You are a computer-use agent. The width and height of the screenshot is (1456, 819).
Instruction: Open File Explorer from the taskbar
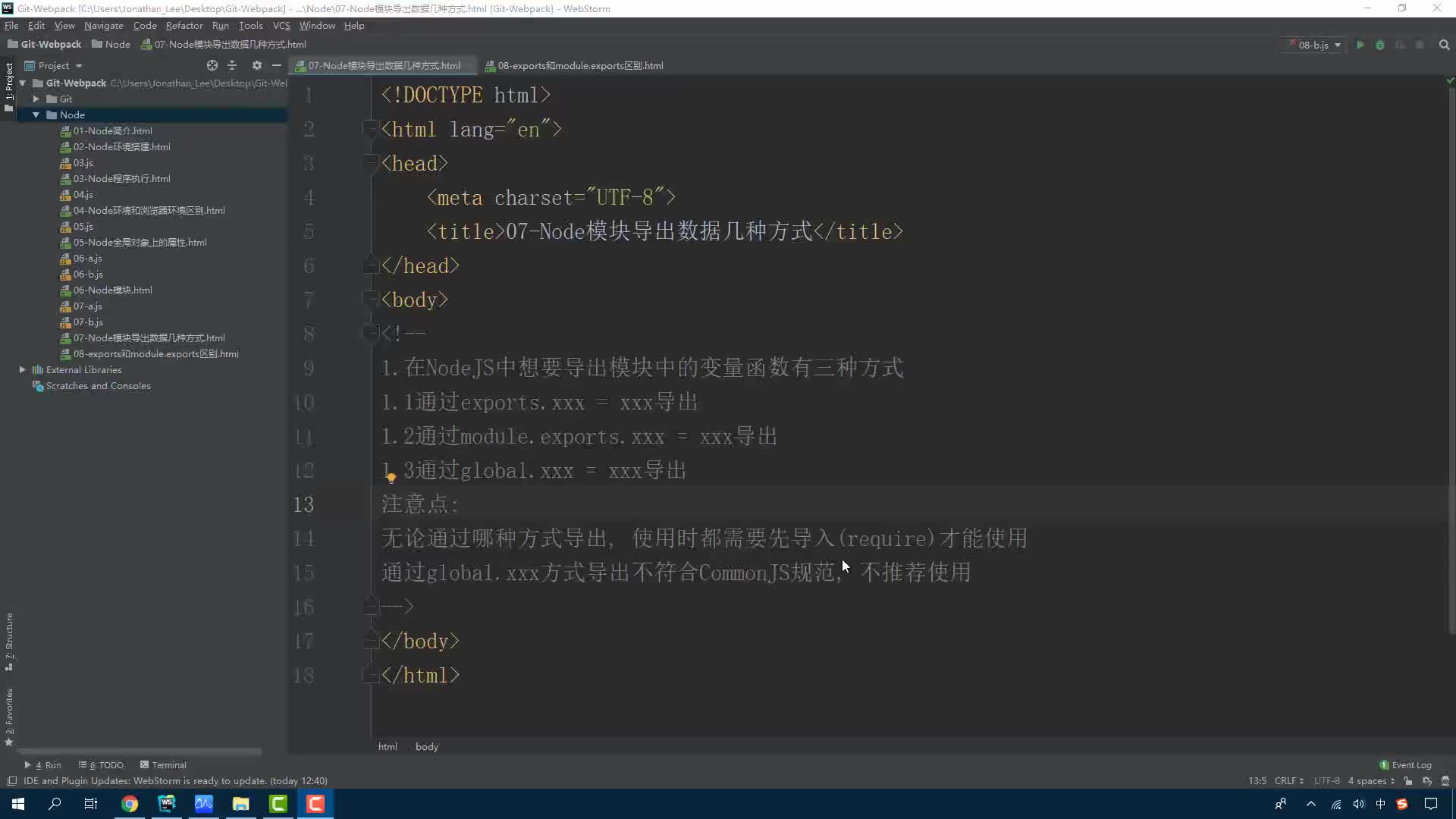point(241,804)
